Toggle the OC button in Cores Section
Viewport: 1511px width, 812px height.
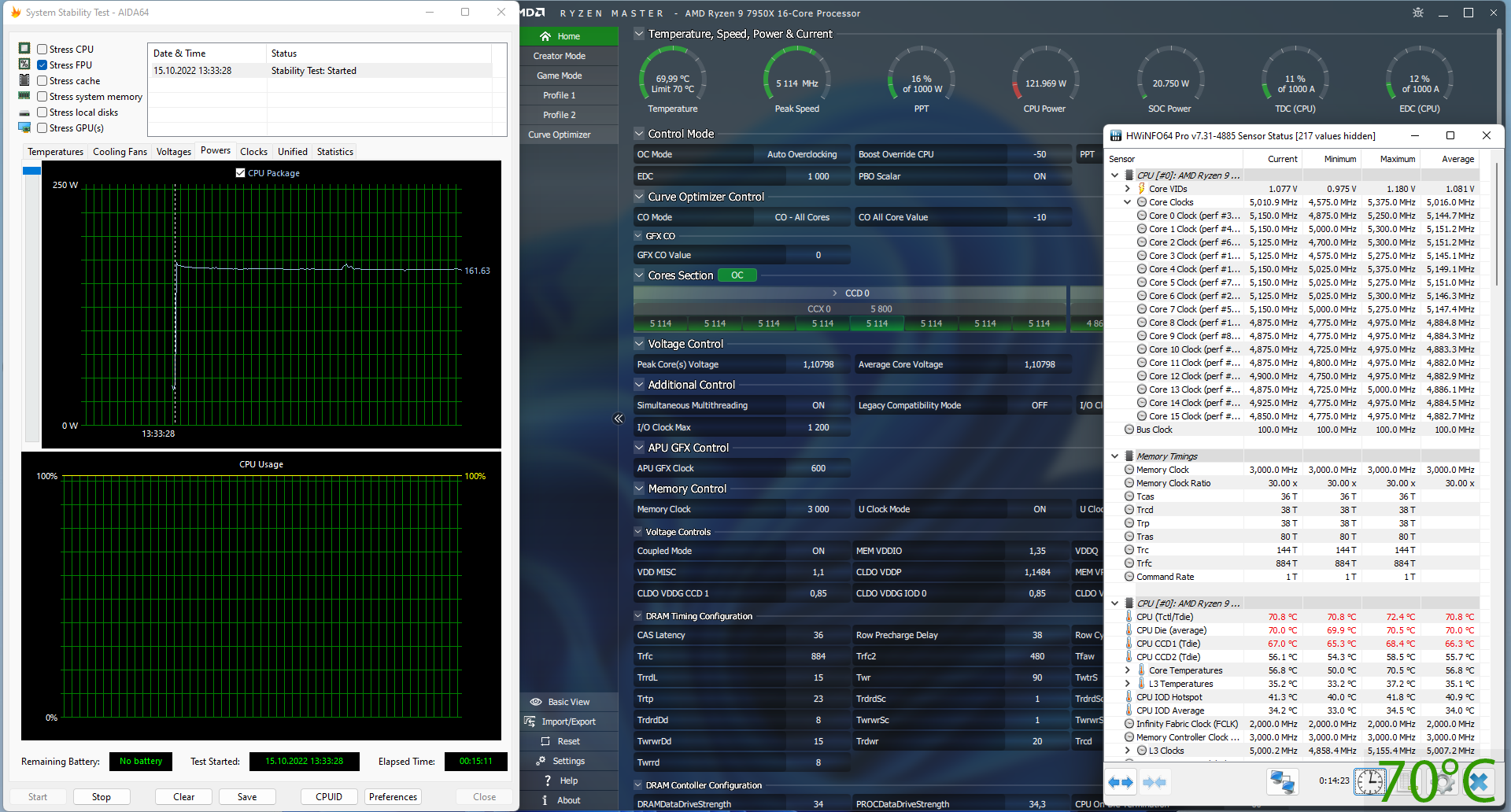coord(737,275)
